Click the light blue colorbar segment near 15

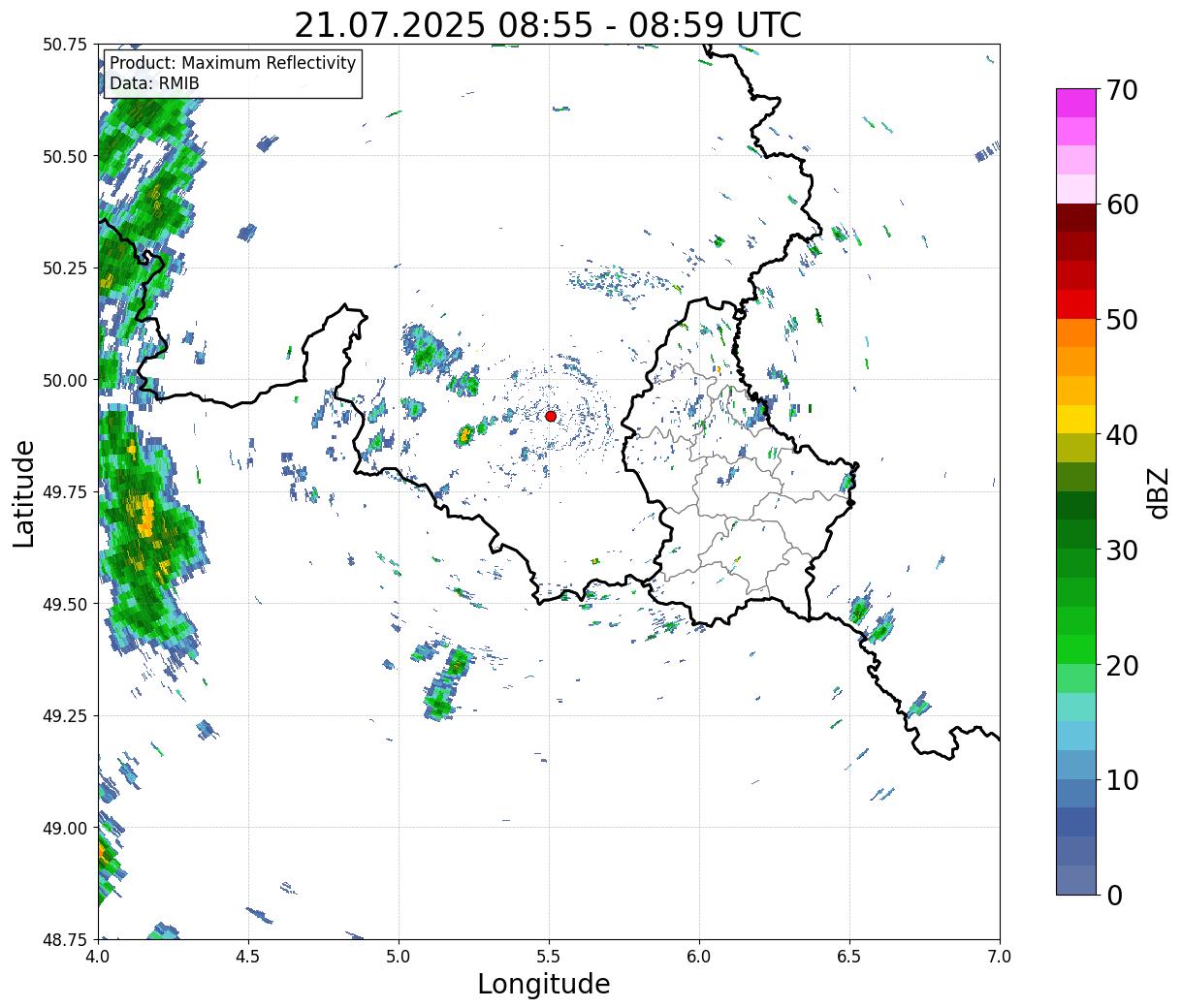coord(1076,736)
